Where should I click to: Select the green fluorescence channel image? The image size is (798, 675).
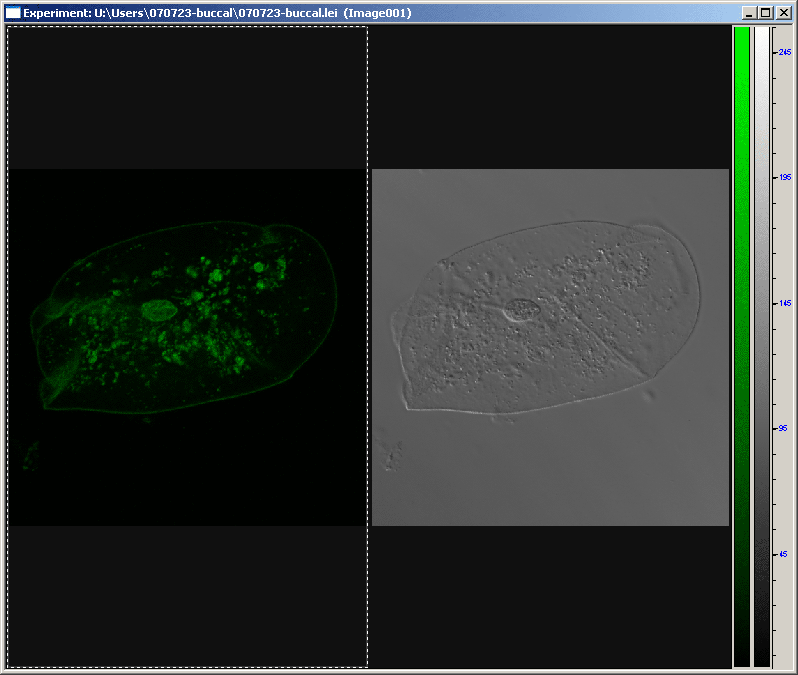tap(187, 347)
